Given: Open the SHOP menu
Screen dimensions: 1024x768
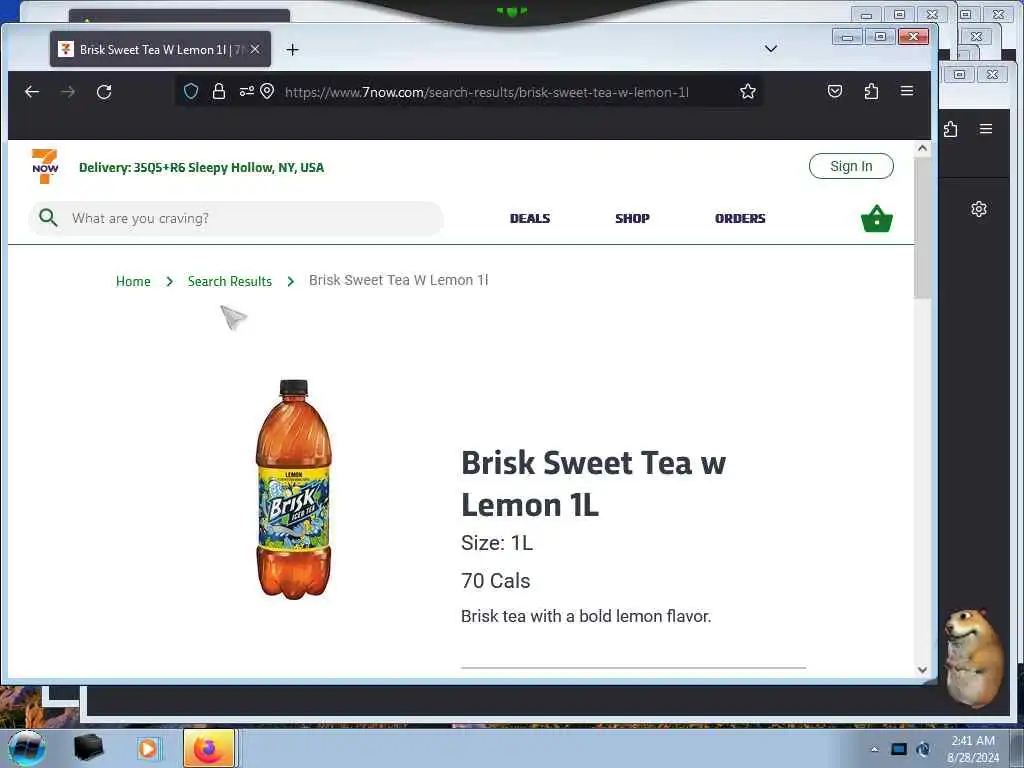Looking at the screenshot, I should tap(632, 218).
